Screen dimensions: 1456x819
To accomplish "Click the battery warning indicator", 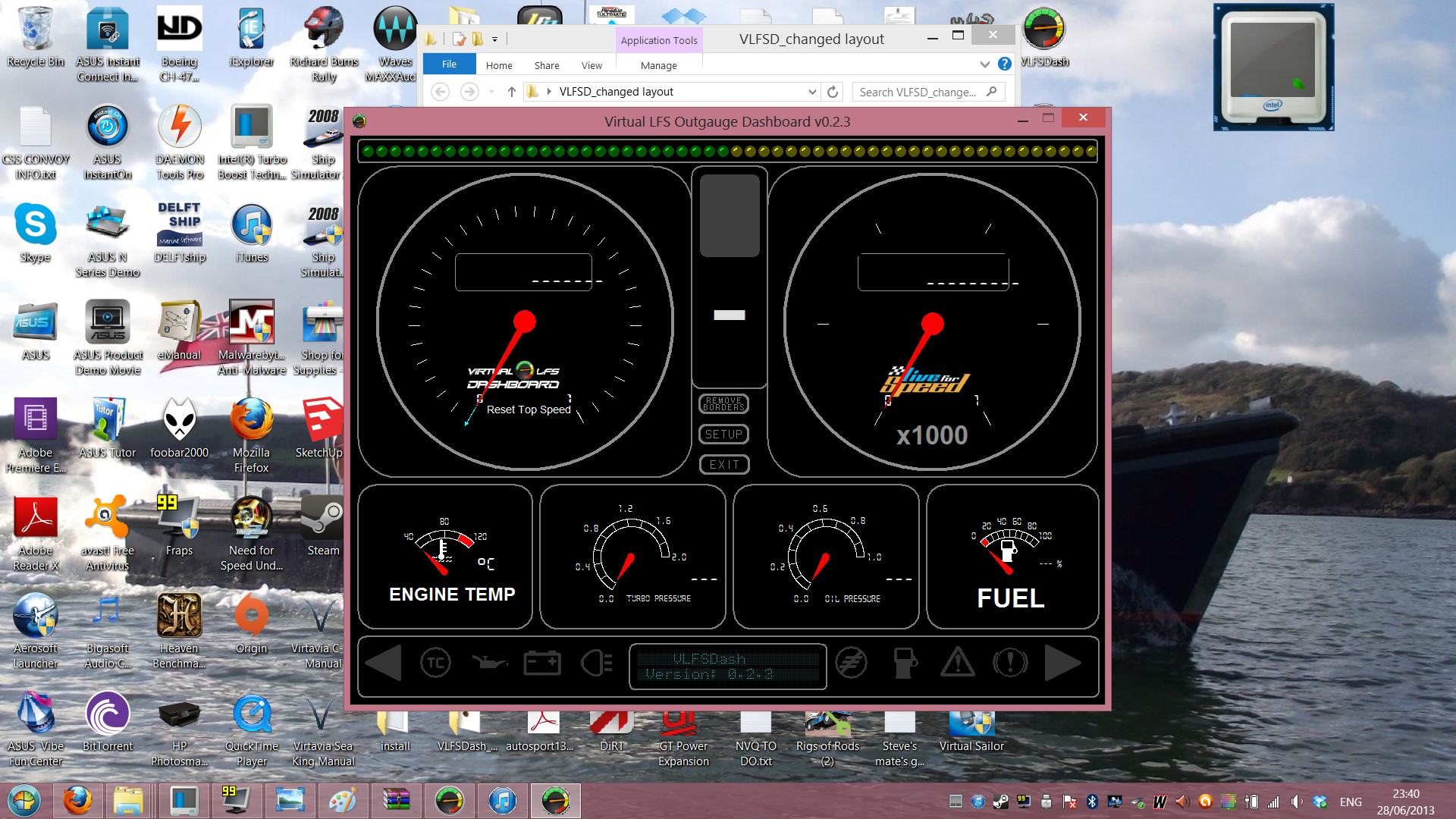I will coord(542,664).
